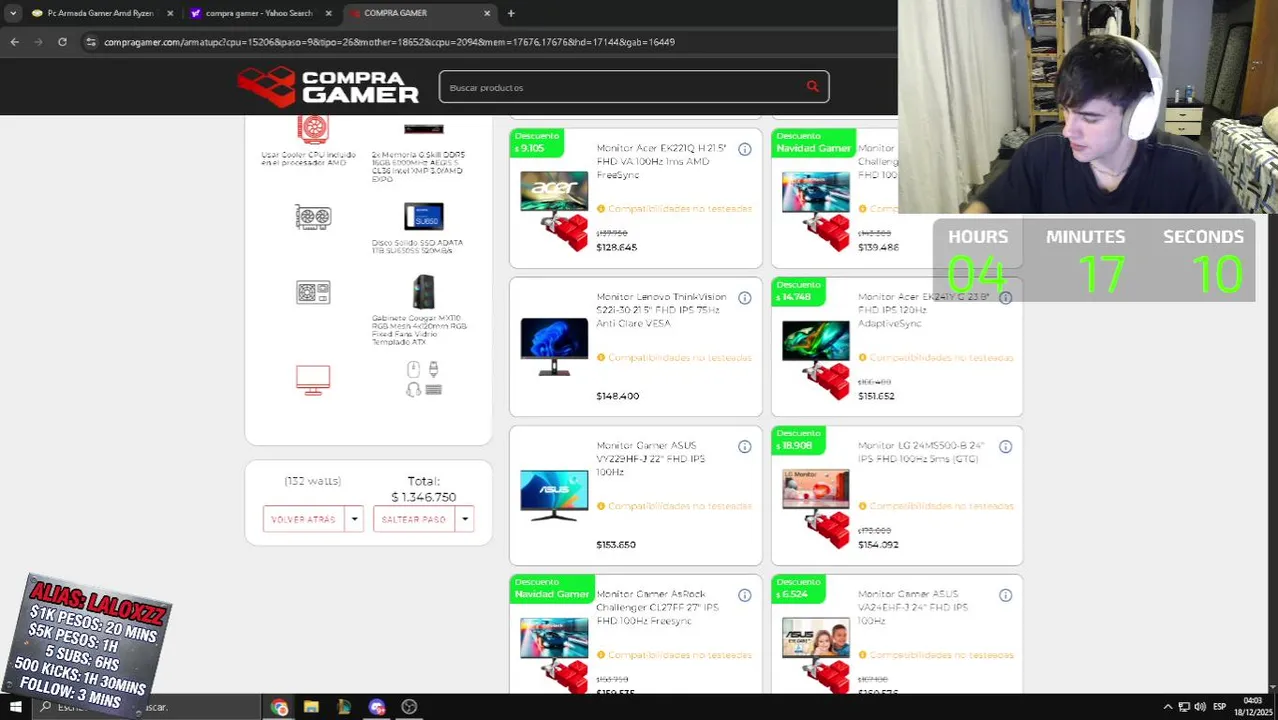Viewport: 1278px width, 720px height.
Task: Select the graphics card step icon
Action: pos(313,217)
